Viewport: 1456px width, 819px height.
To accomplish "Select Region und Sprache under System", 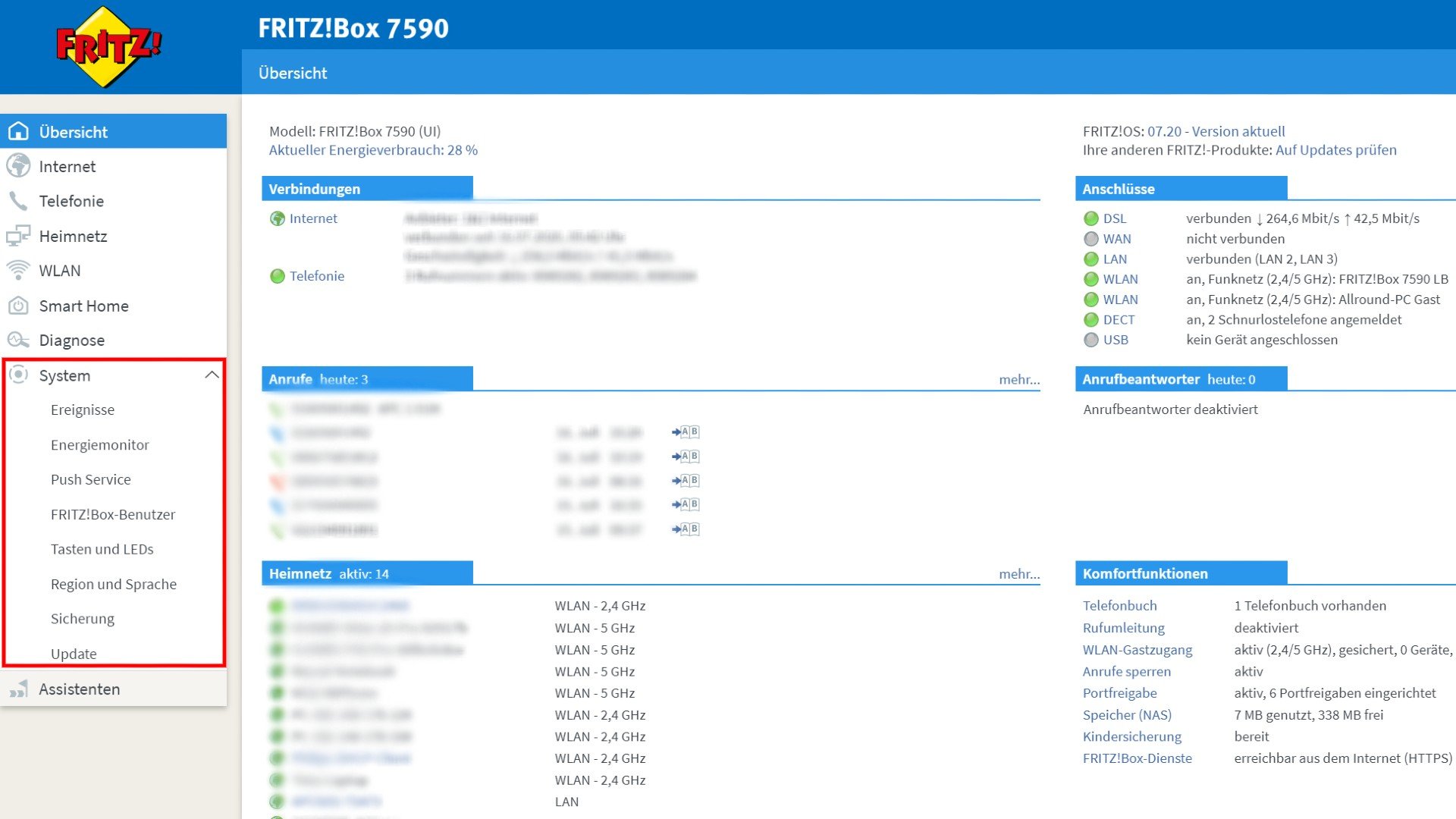I will tap(114, 584).
